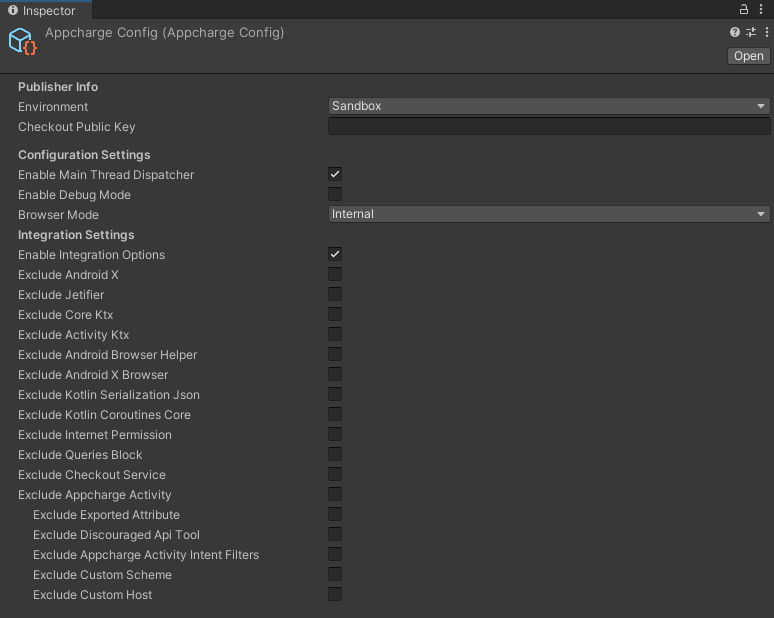
Task: Check Exclude Android X Browser
Action: 335,374
